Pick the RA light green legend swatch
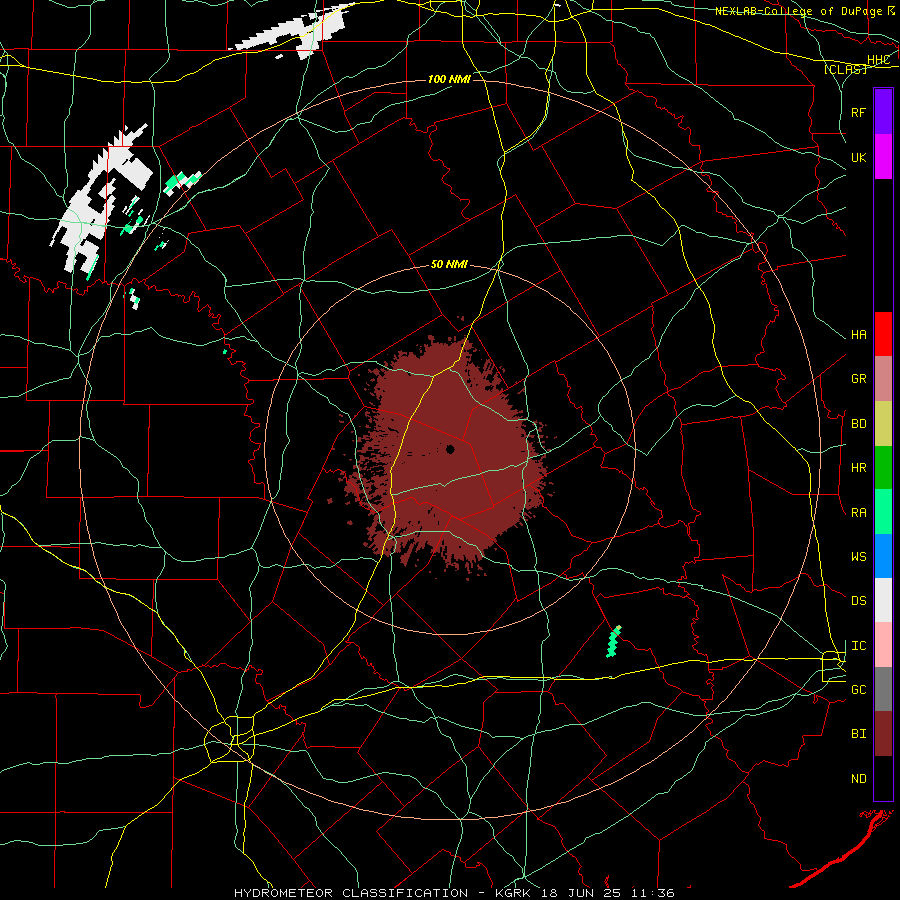This screenshot has width=900, height=900. (x=883, y=512)
